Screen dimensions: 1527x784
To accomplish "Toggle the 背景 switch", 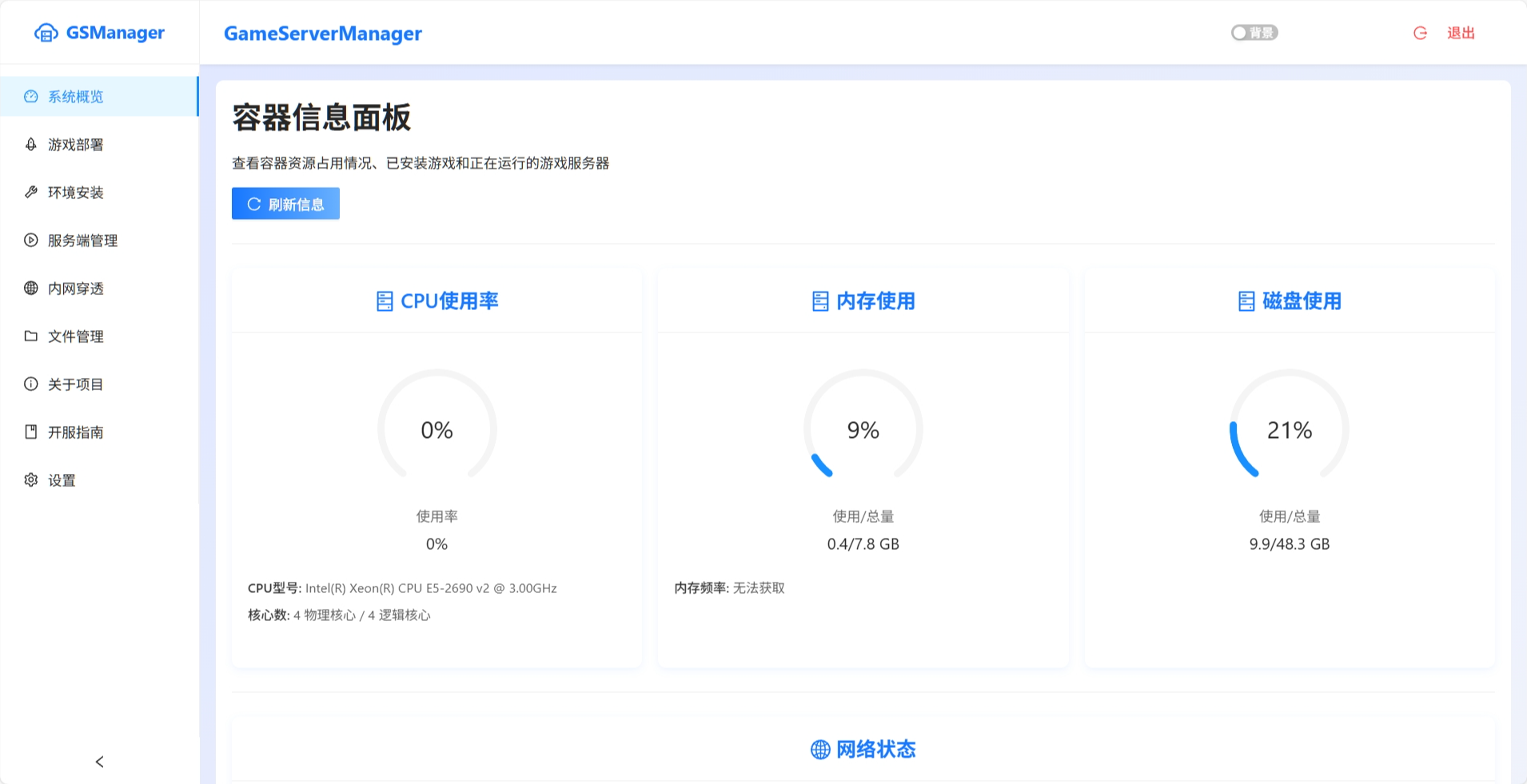I will coord(1254,33).
